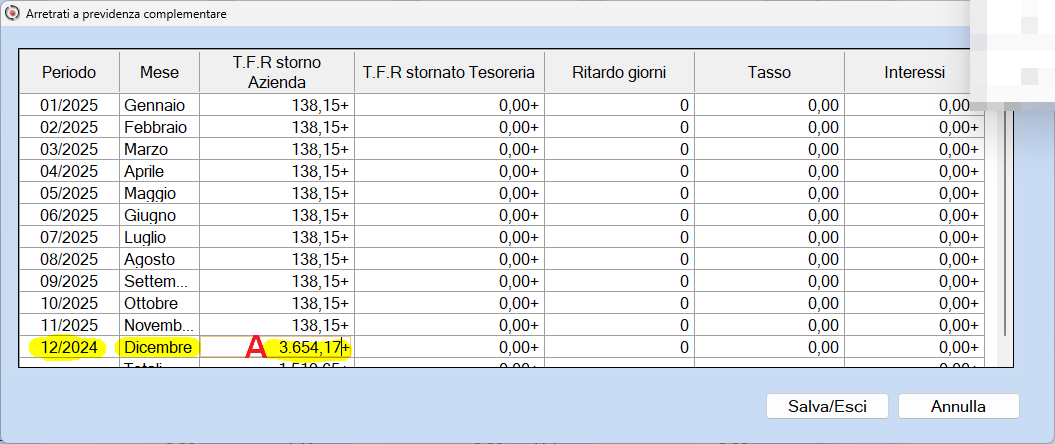Click the Settem... month cell
The image size is (1055, 444).
[x=159, y=281]
